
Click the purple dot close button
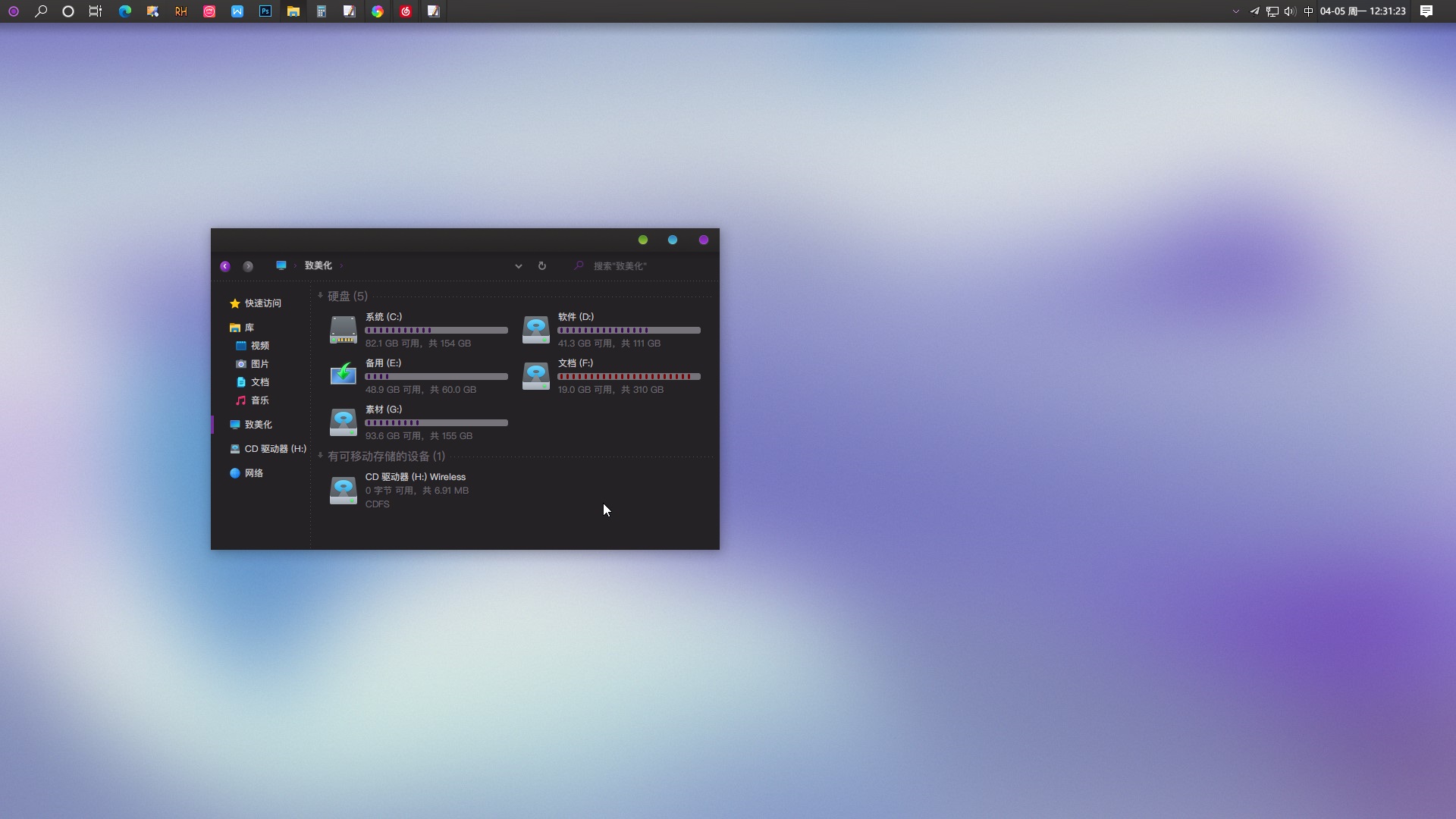coord(704,240)
